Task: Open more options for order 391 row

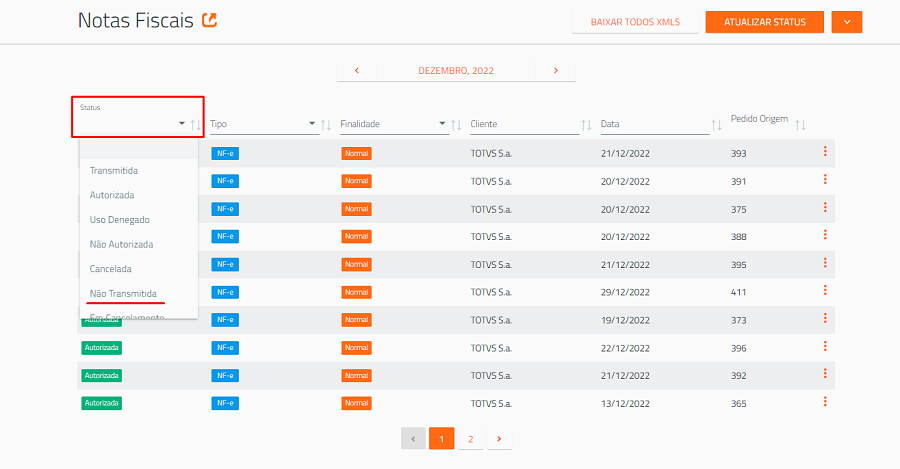Action: point(825,179)
